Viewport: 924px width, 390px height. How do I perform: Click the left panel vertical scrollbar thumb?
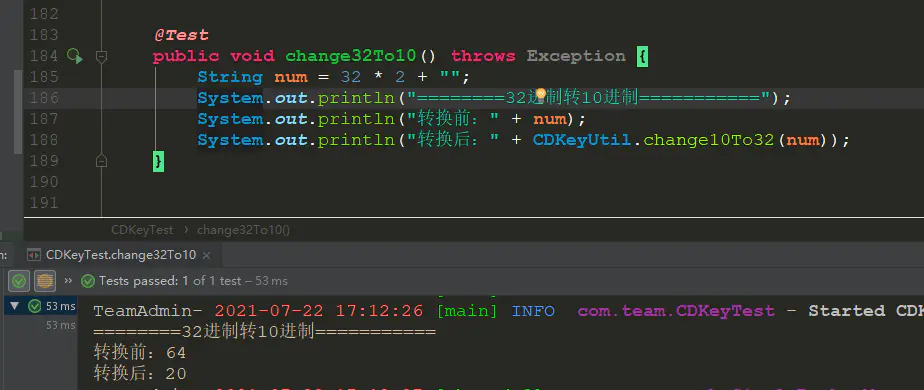18,111
